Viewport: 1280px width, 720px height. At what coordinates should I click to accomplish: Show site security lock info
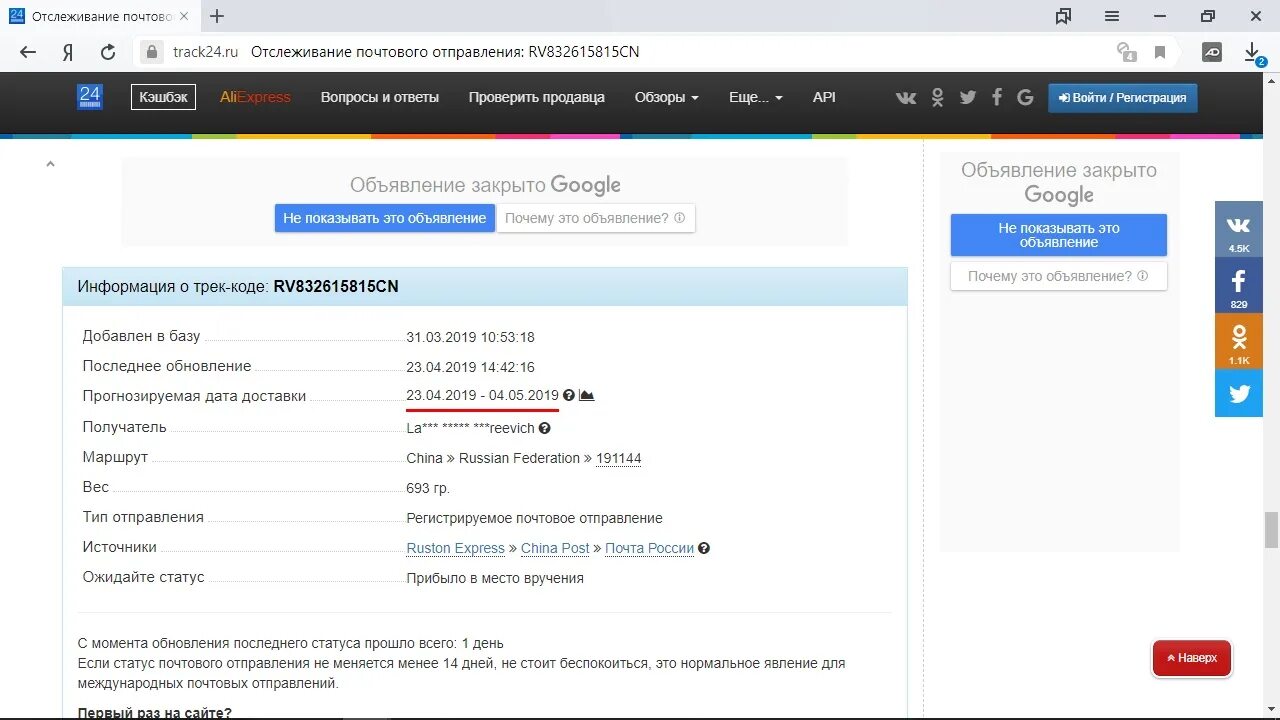coord(152,52)
